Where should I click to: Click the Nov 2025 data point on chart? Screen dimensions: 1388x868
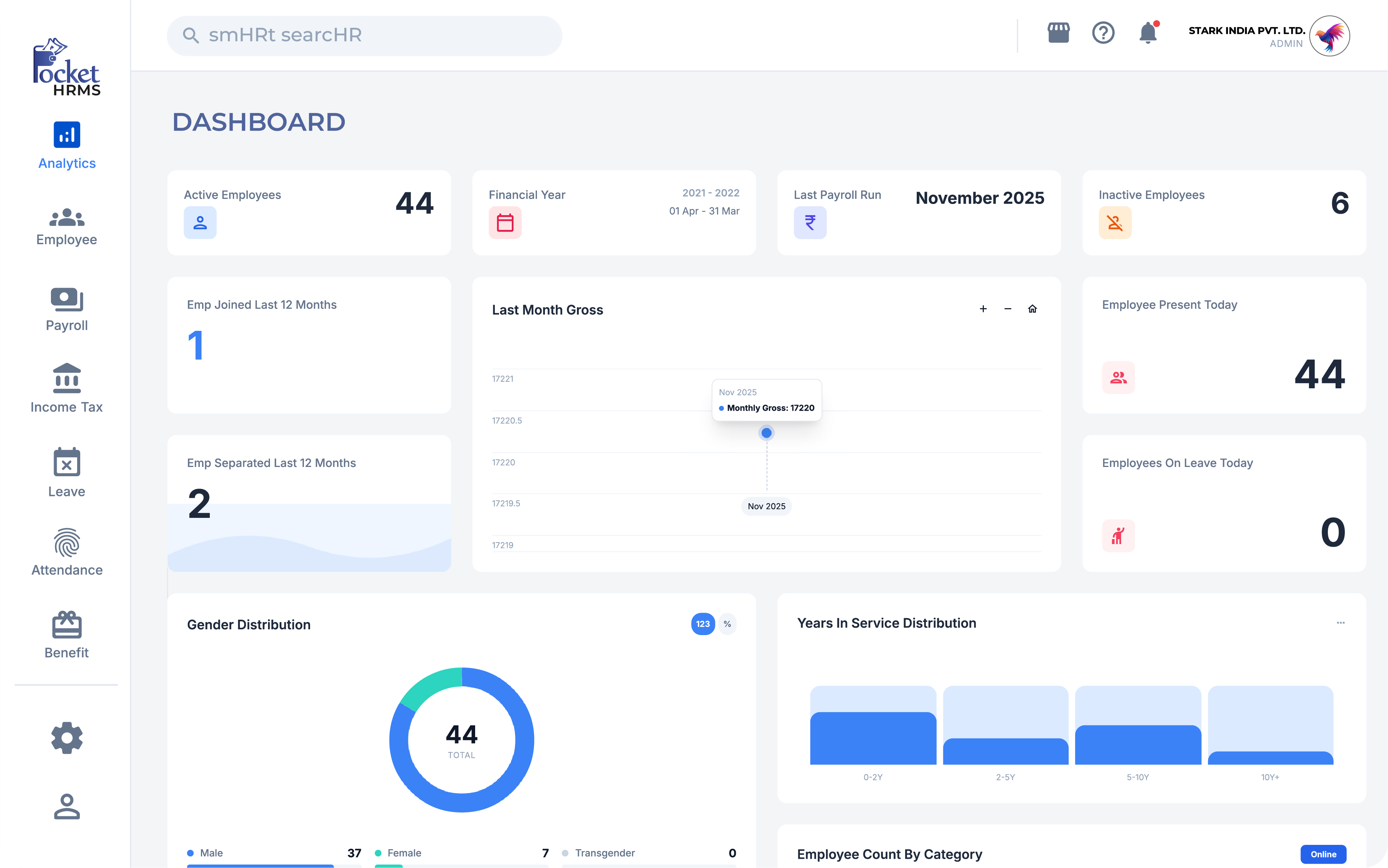click(x=766, y=433)
